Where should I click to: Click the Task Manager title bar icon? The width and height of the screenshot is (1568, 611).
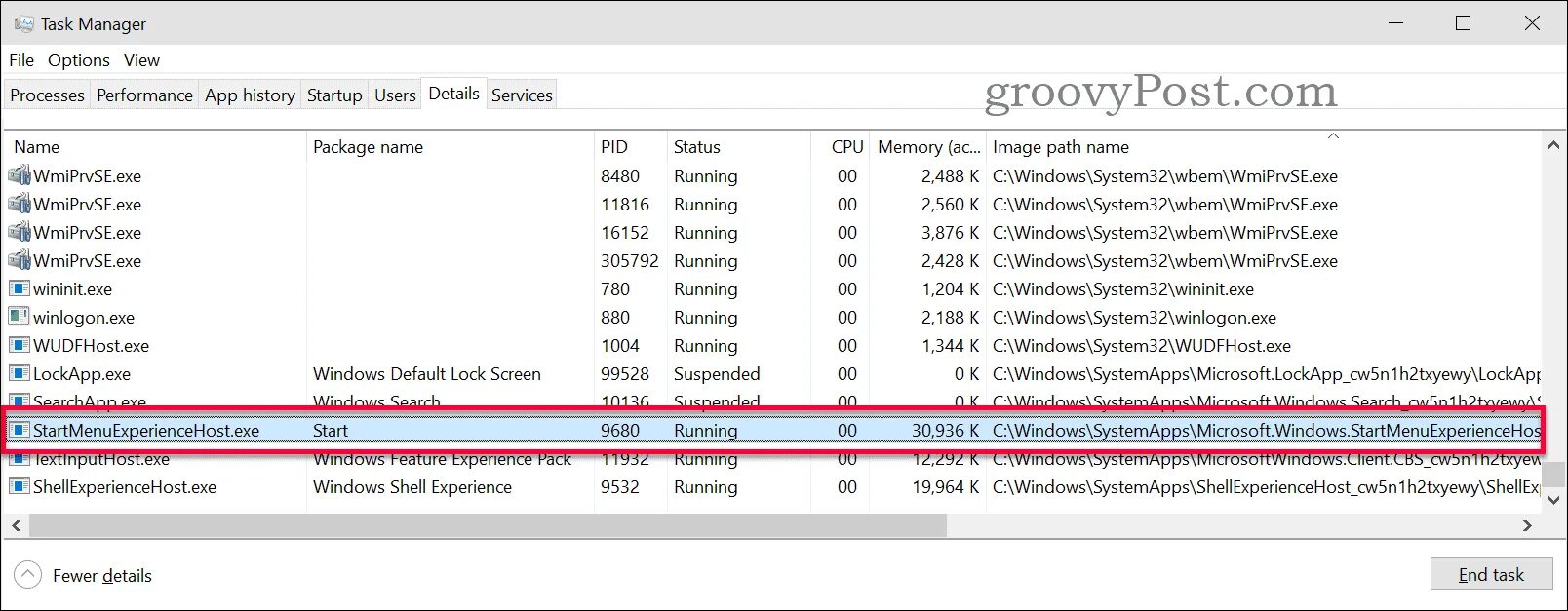[23, 23]
